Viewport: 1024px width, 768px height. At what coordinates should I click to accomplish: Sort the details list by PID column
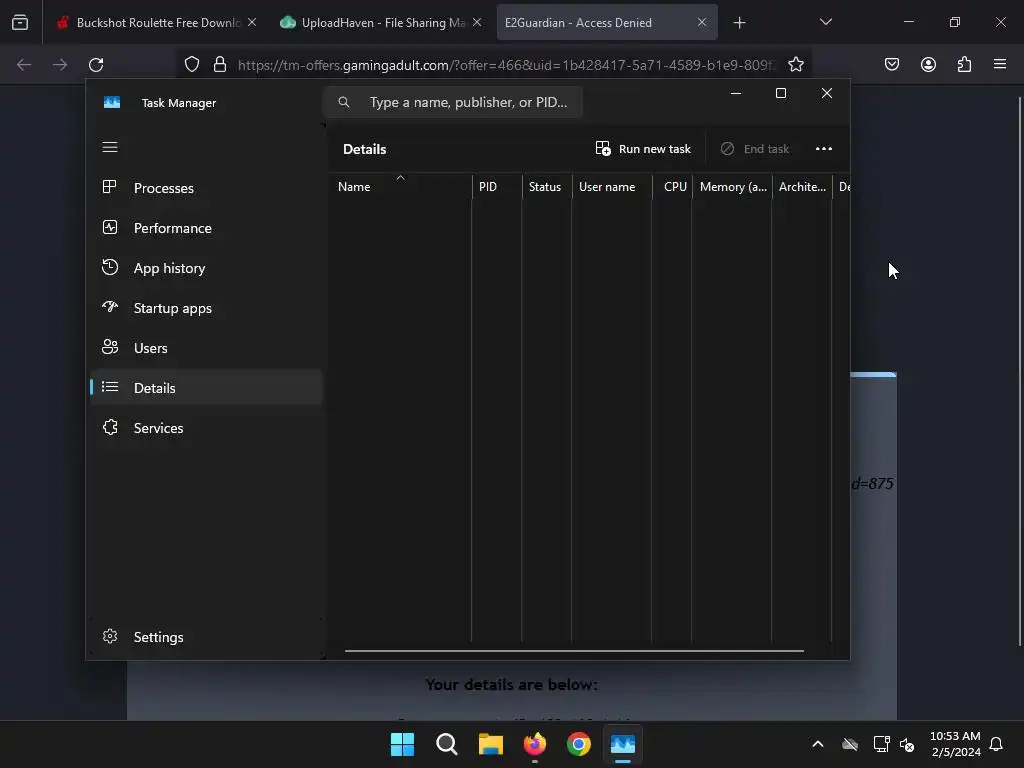pos(497,186)
